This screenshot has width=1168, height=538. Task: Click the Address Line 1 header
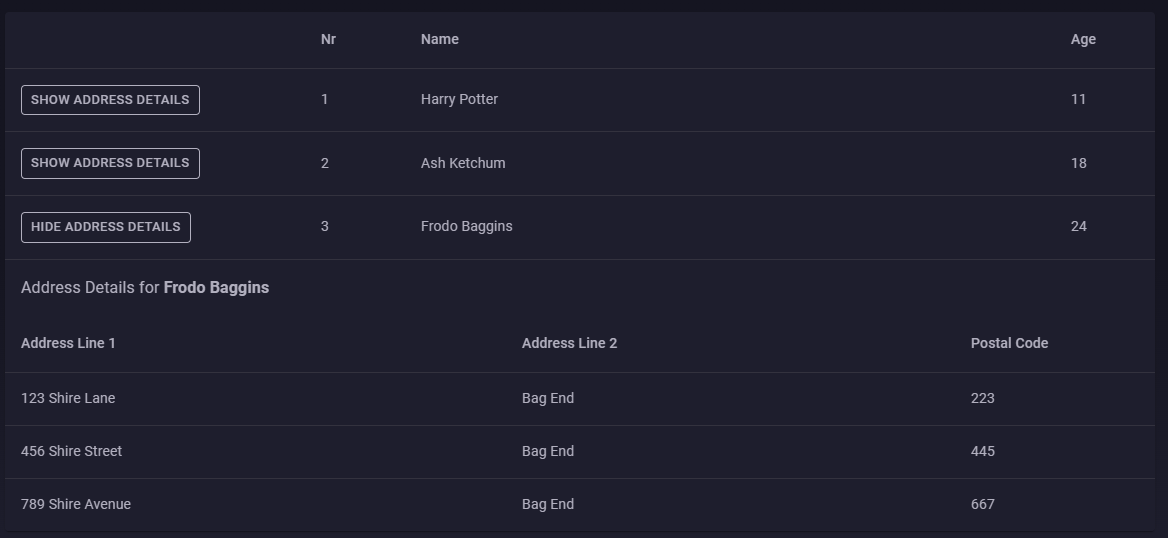click(69, 344)
